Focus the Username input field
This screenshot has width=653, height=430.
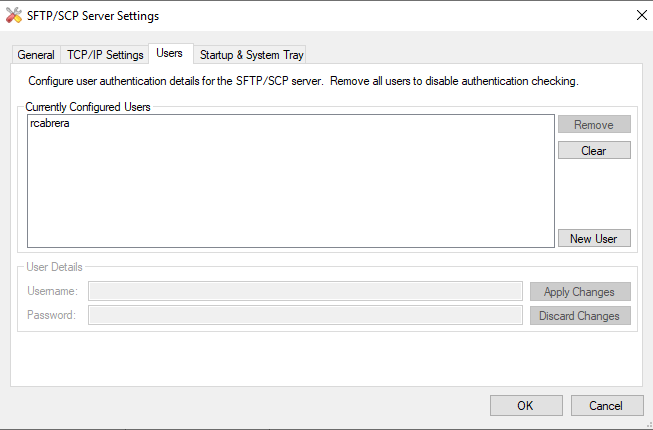tap(305, 291)
